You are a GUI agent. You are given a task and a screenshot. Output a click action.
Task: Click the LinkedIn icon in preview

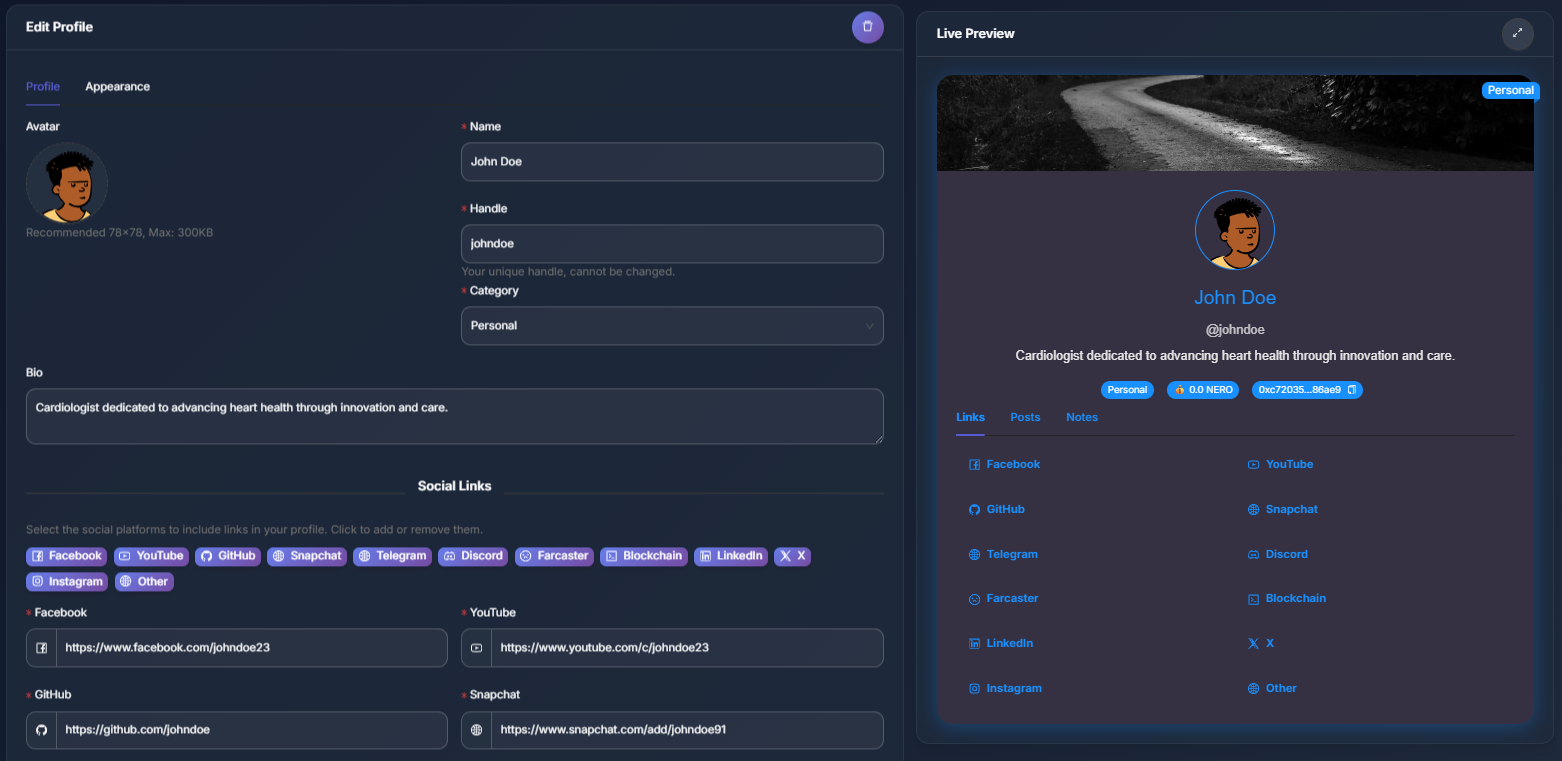(x=974, y=644)
